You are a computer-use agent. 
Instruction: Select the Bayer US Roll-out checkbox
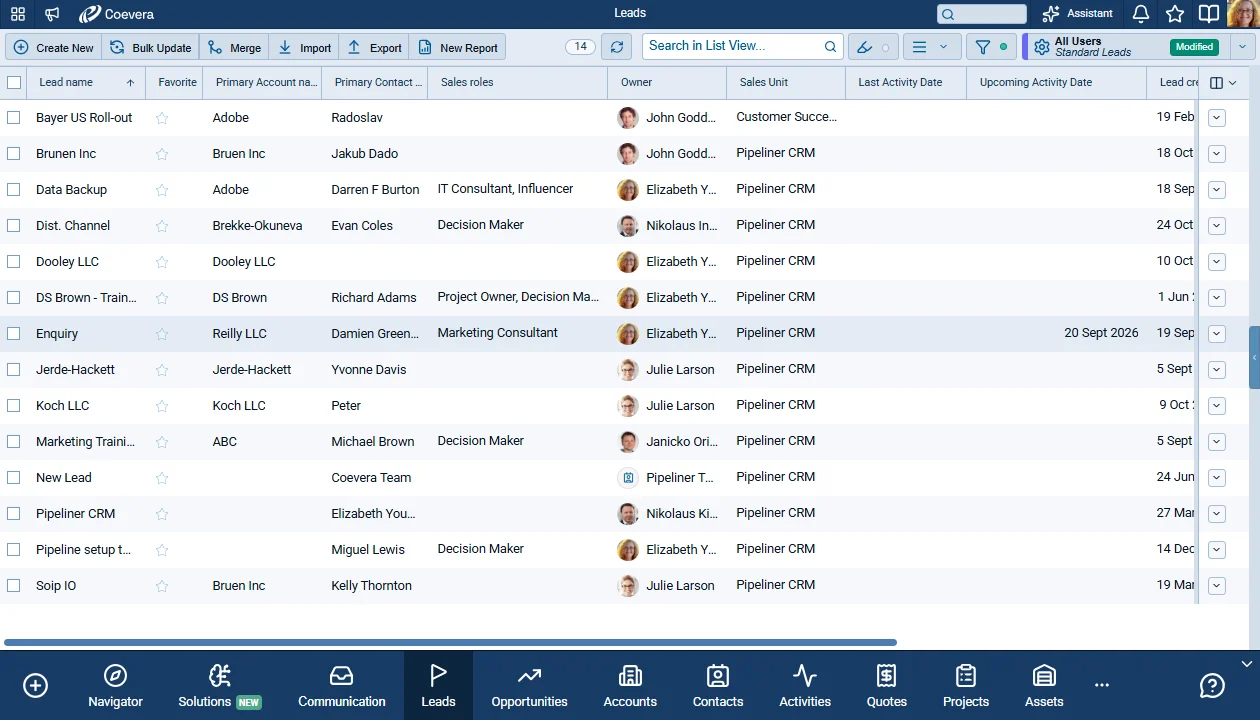[14, 118]
